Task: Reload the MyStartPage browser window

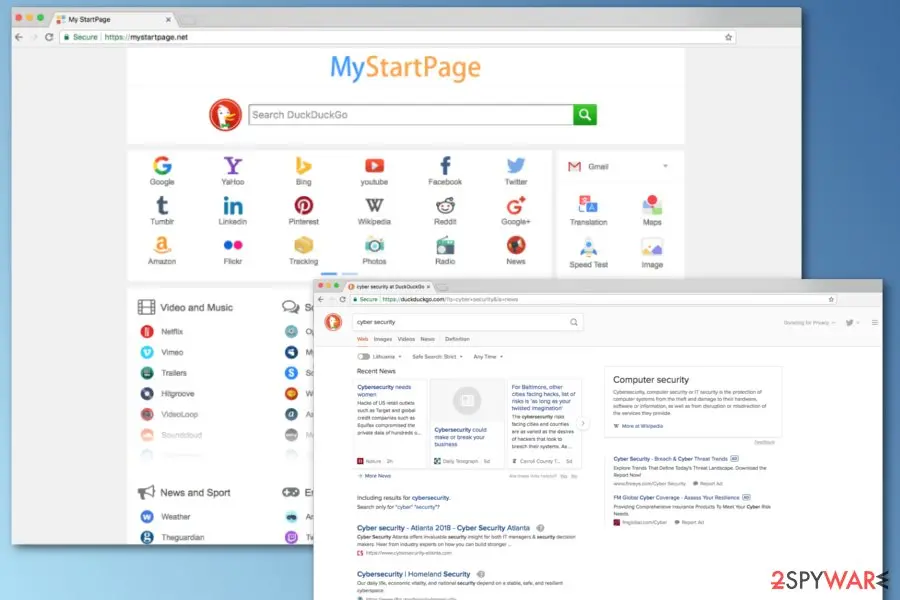Action: tap(49, 37)
